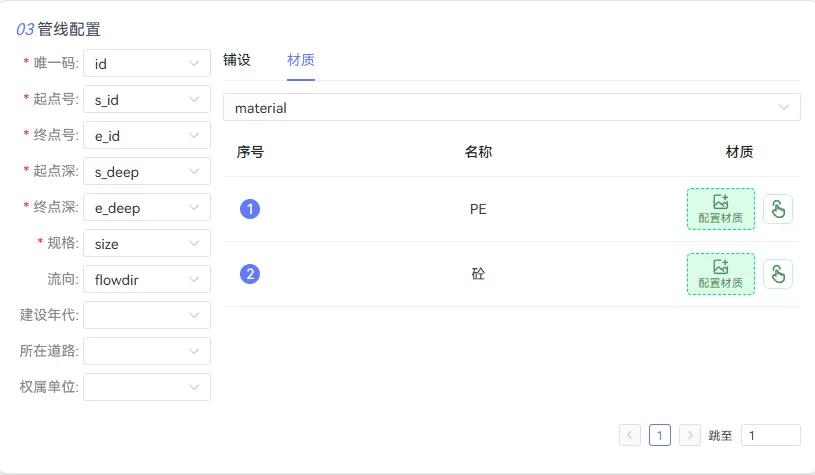This screenshot has width=815, height=475.
Task: Click the 名称 column header
Action: (478, 152)
